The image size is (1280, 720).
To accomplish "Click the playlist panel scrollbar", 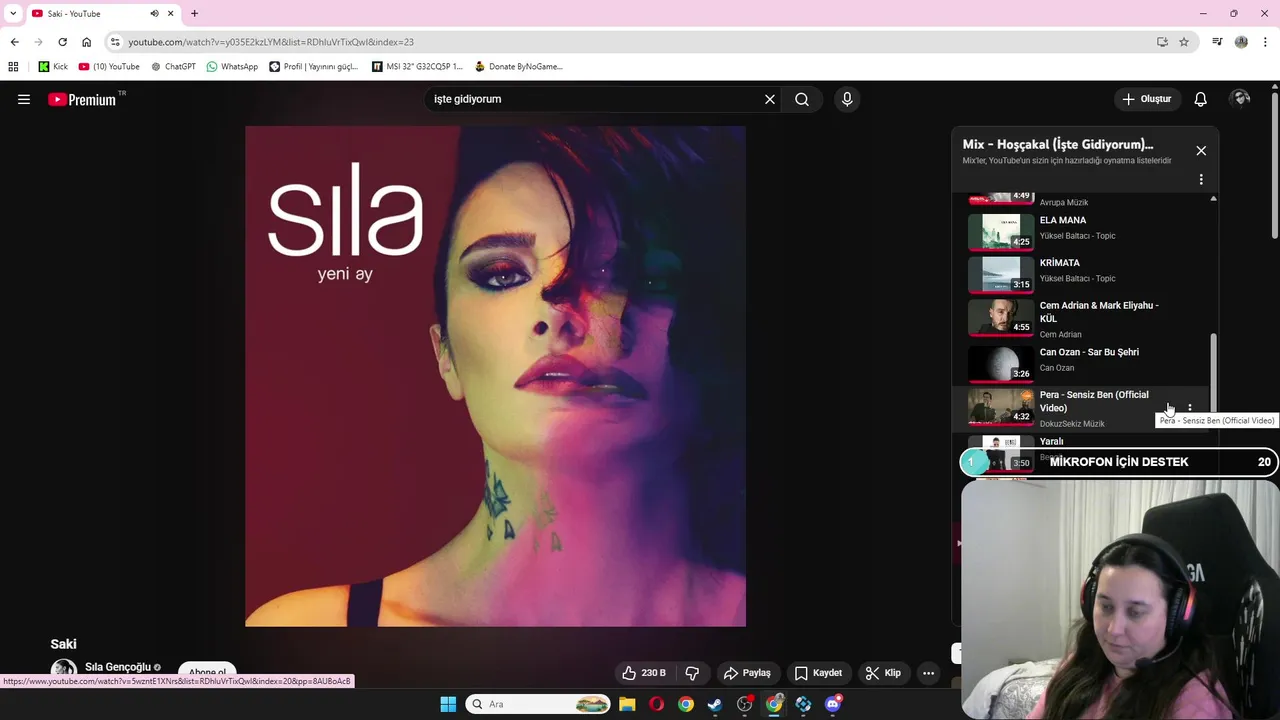I will pyautogui.click(x=1214, y=372).
